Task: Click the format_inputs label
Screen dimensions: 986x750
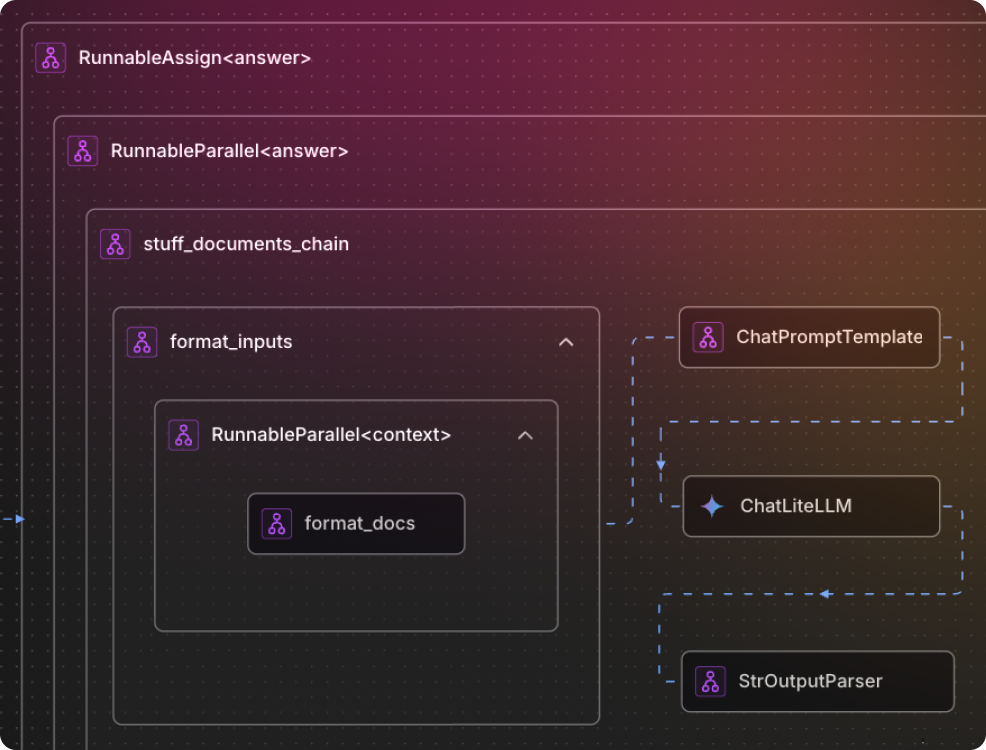Action: click(x=231, y=342)
